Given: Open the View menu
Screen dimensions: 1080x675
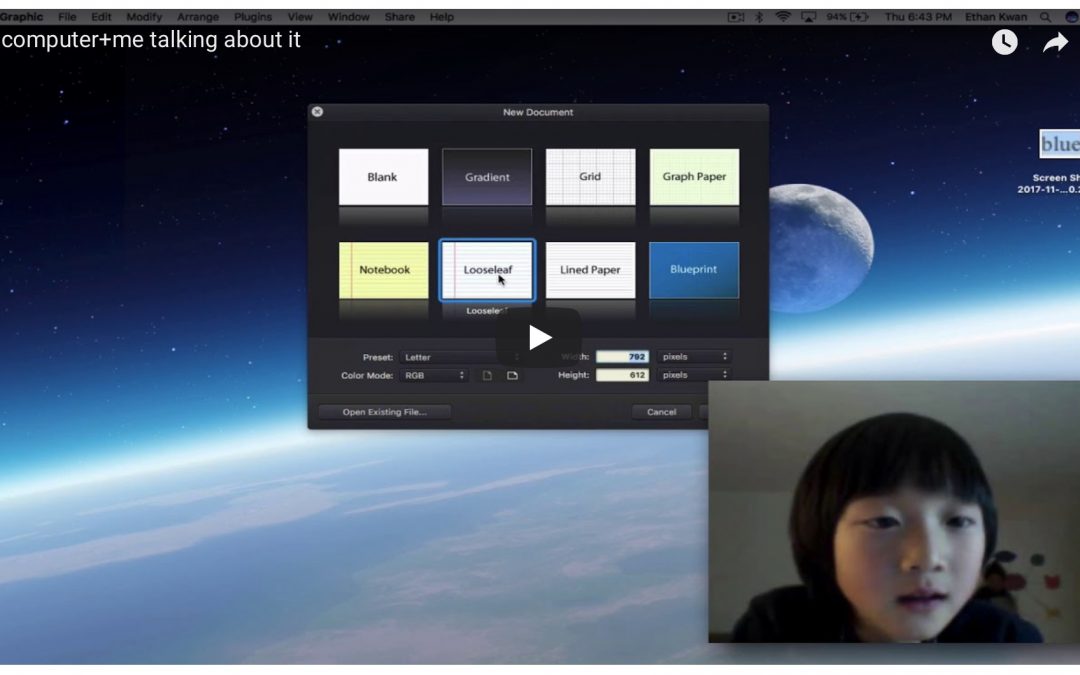Looking at the screenshot, I should (300, 17).
